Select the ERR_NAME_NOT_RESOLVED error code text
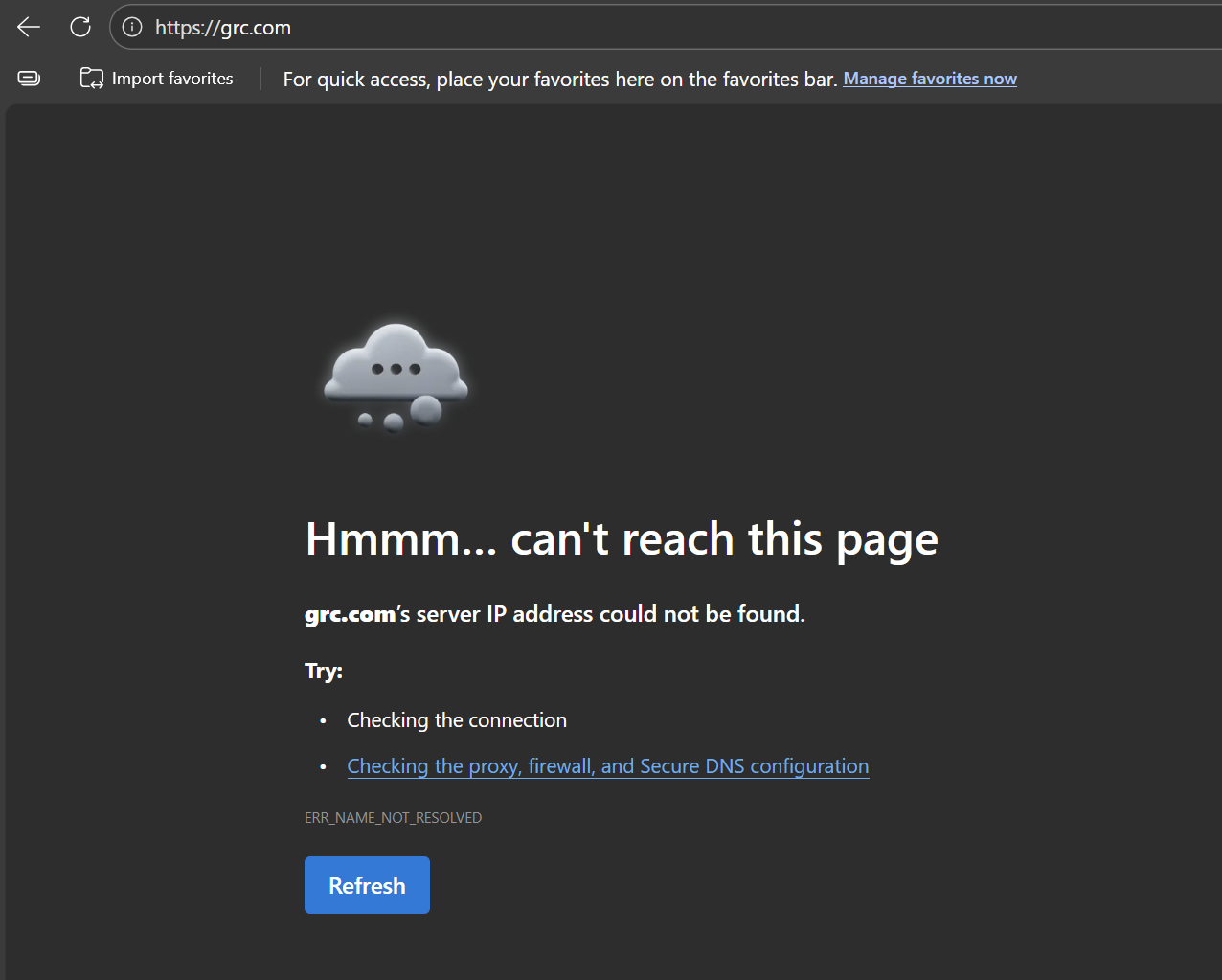This screenshot has width=1222, height=980. point(394,818)
